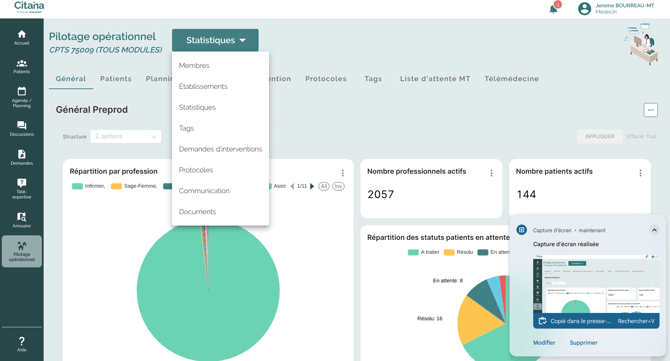Select Communication menu entry

point(220,191)
